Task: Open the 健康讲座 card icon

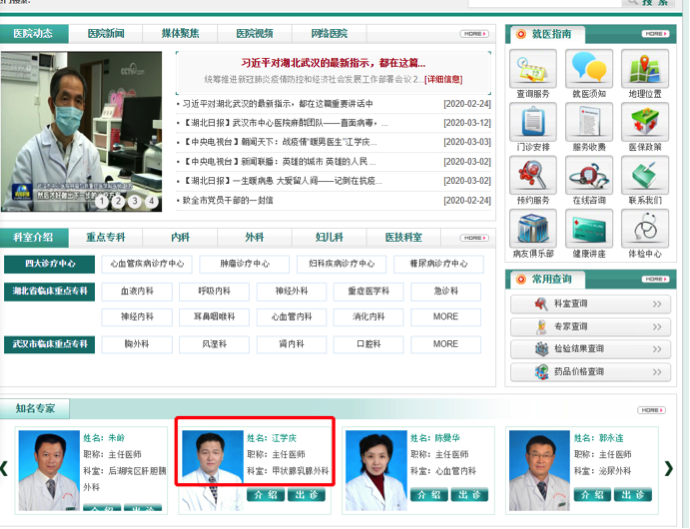Action: tap(589, 229)
